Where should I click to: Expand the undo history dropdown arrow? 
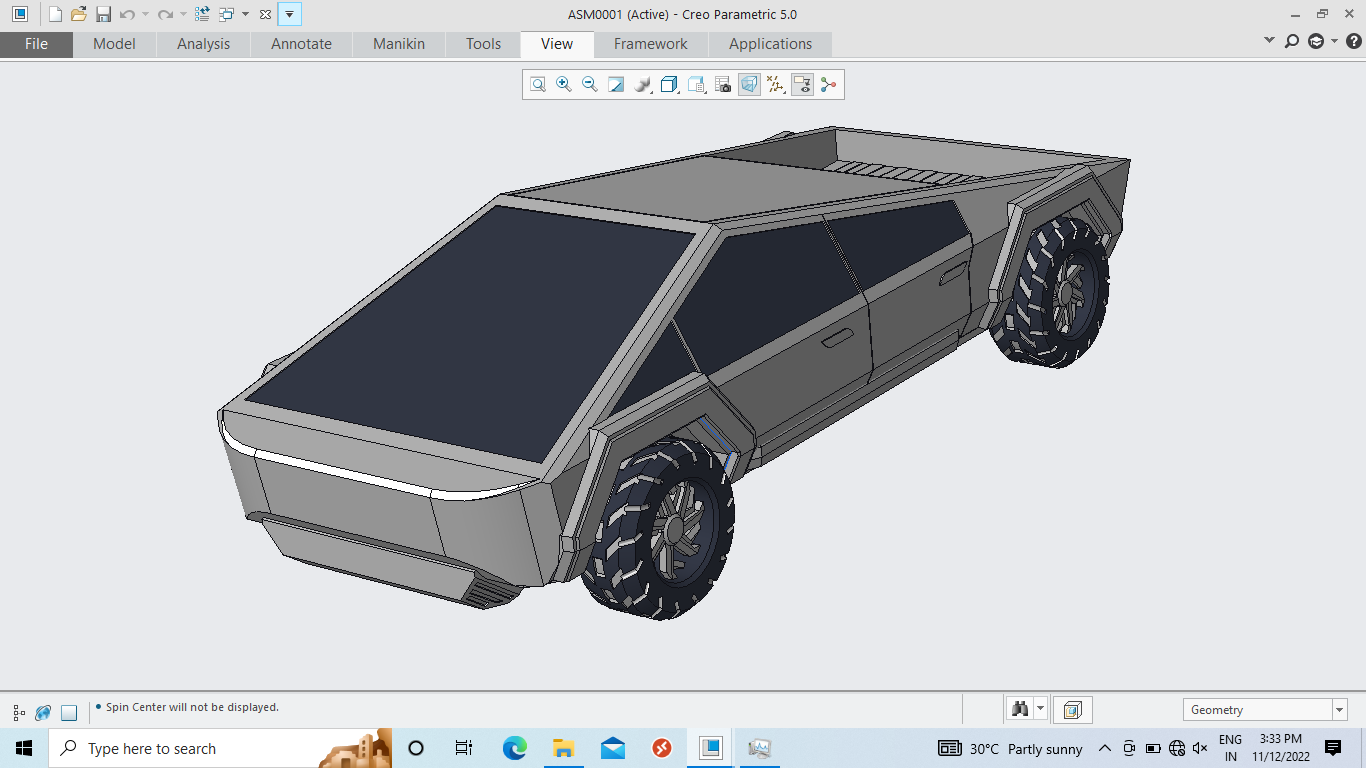point(145,14)
